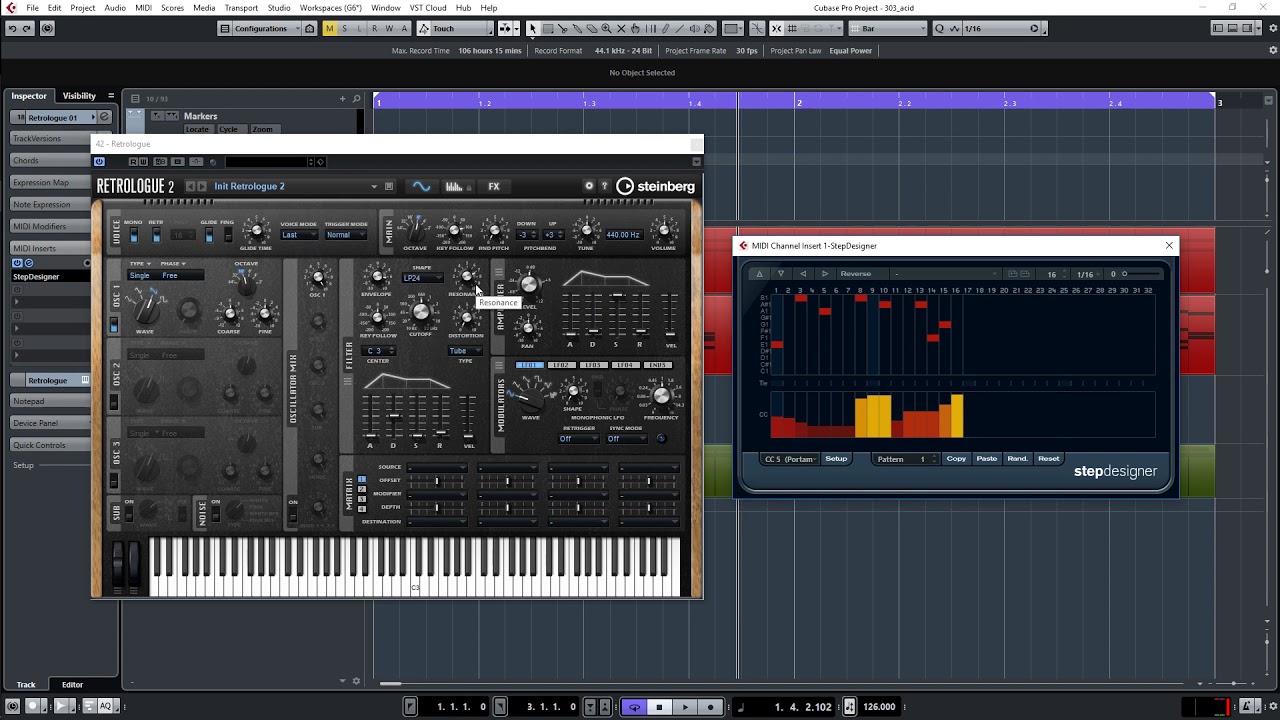Toggle the transport cycle loop button
1280x720 pixels.
(634, 707)
